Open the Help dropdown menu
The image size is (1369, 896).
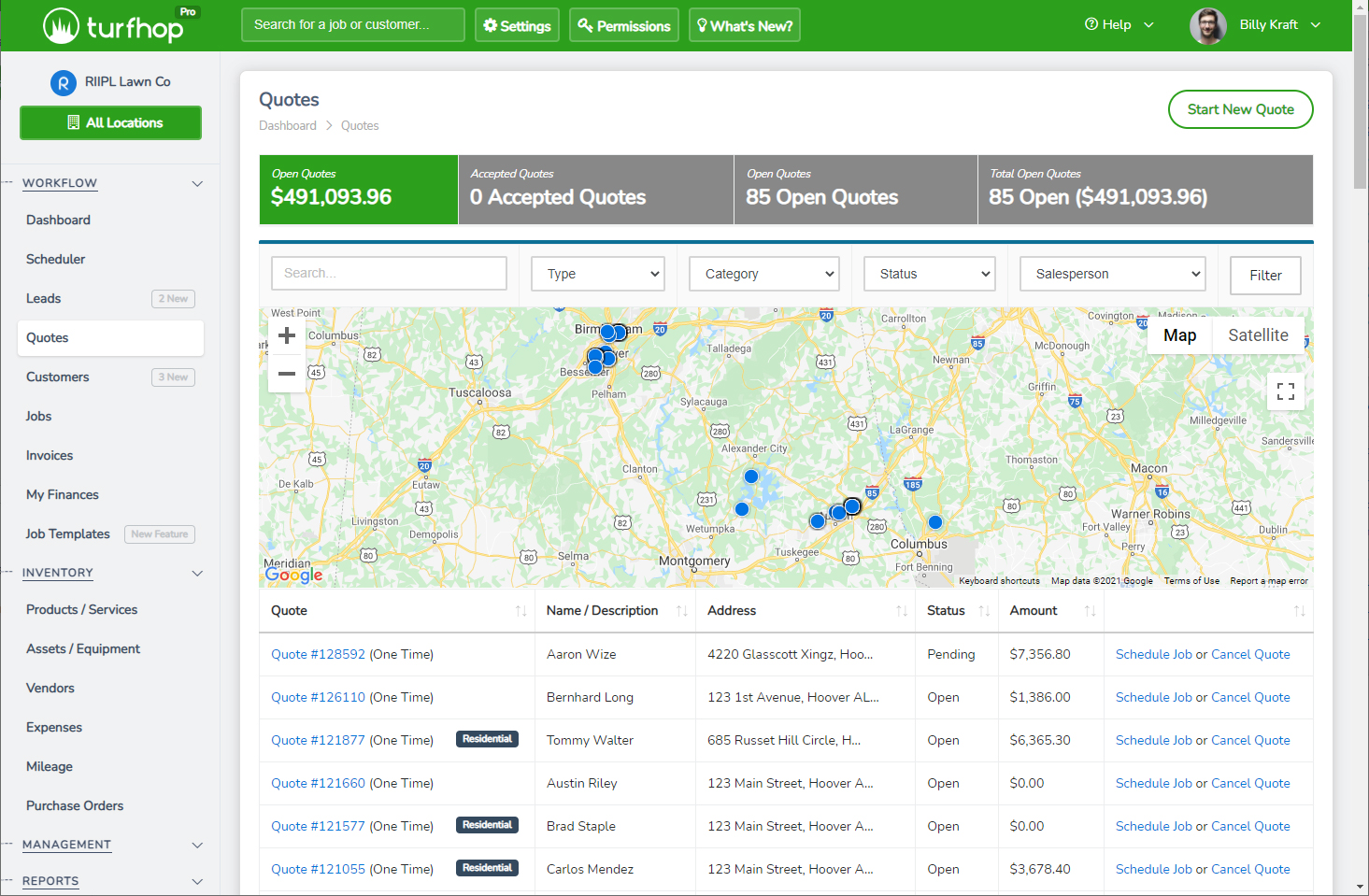coord(1119,25)
